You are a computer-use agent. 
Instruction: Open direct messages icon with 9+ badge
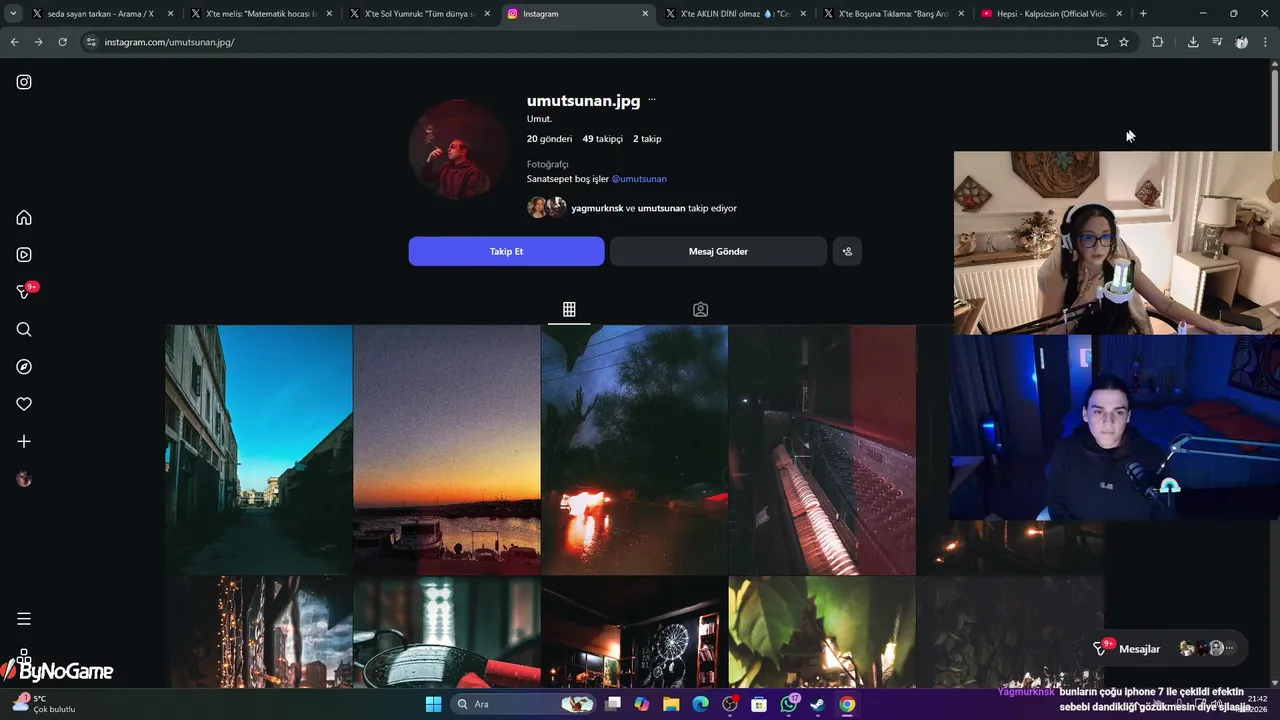coord(26,291)
